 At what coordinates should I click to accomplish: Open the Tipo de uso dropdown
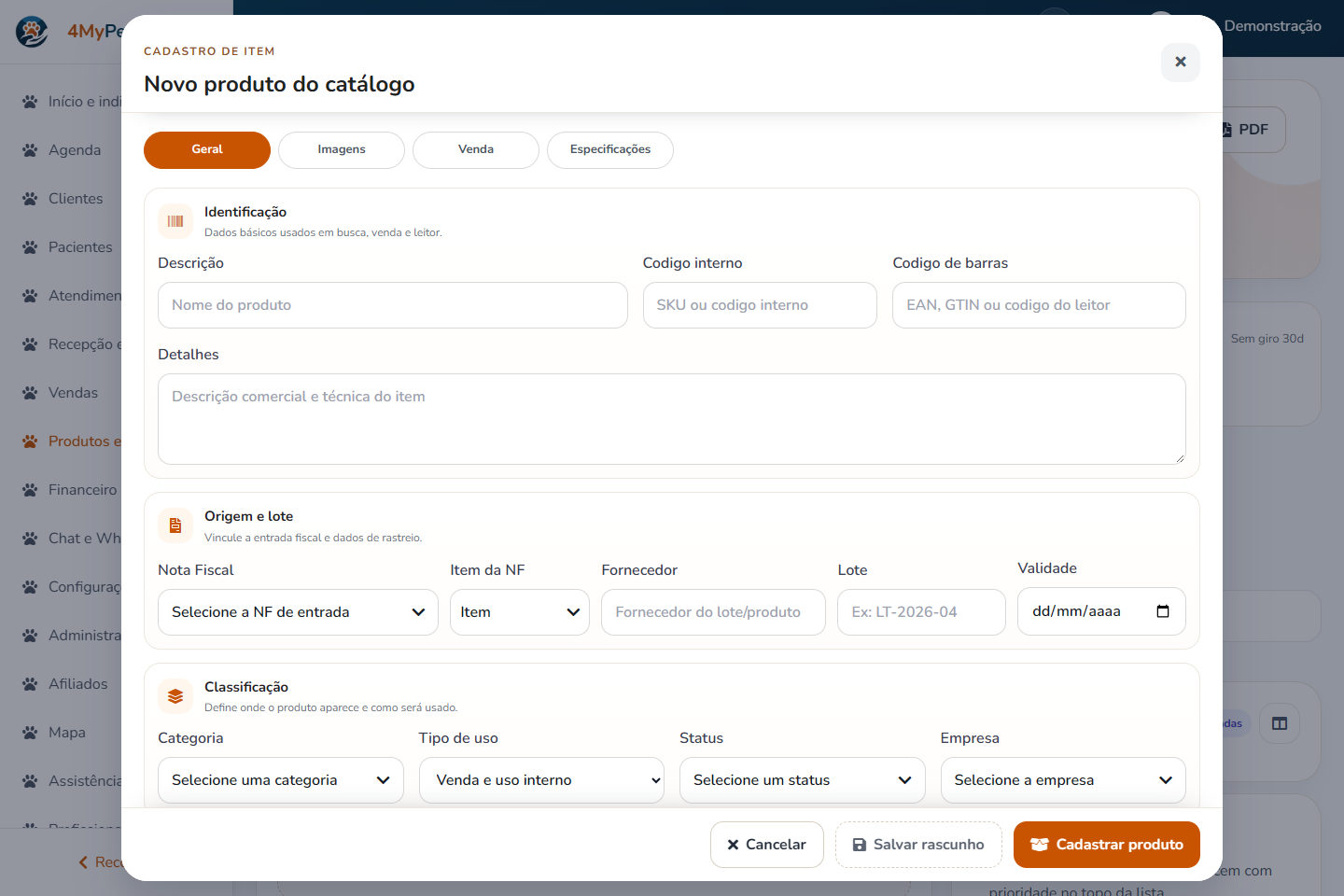(x=541, y=780)
